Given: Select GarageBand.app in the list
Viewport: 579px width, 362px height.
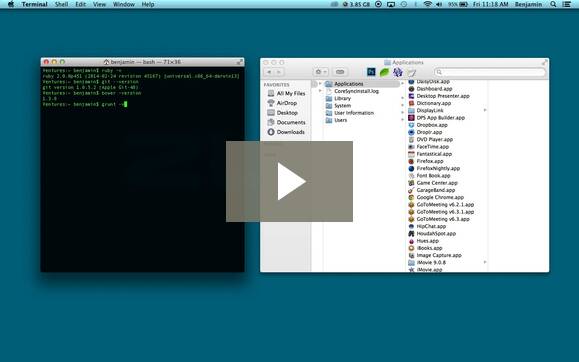Looking at the screenshot, I should [432, 190].
